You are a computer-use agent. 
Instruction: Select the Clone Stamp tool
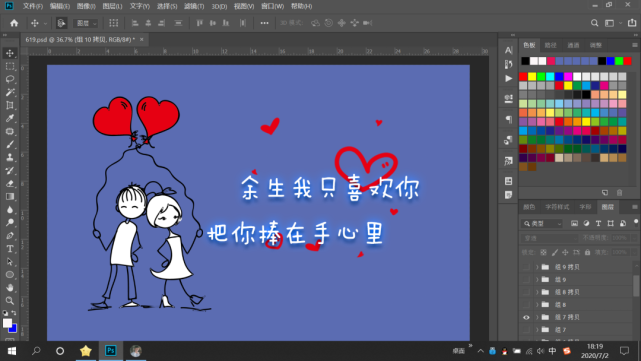[10, 158]
